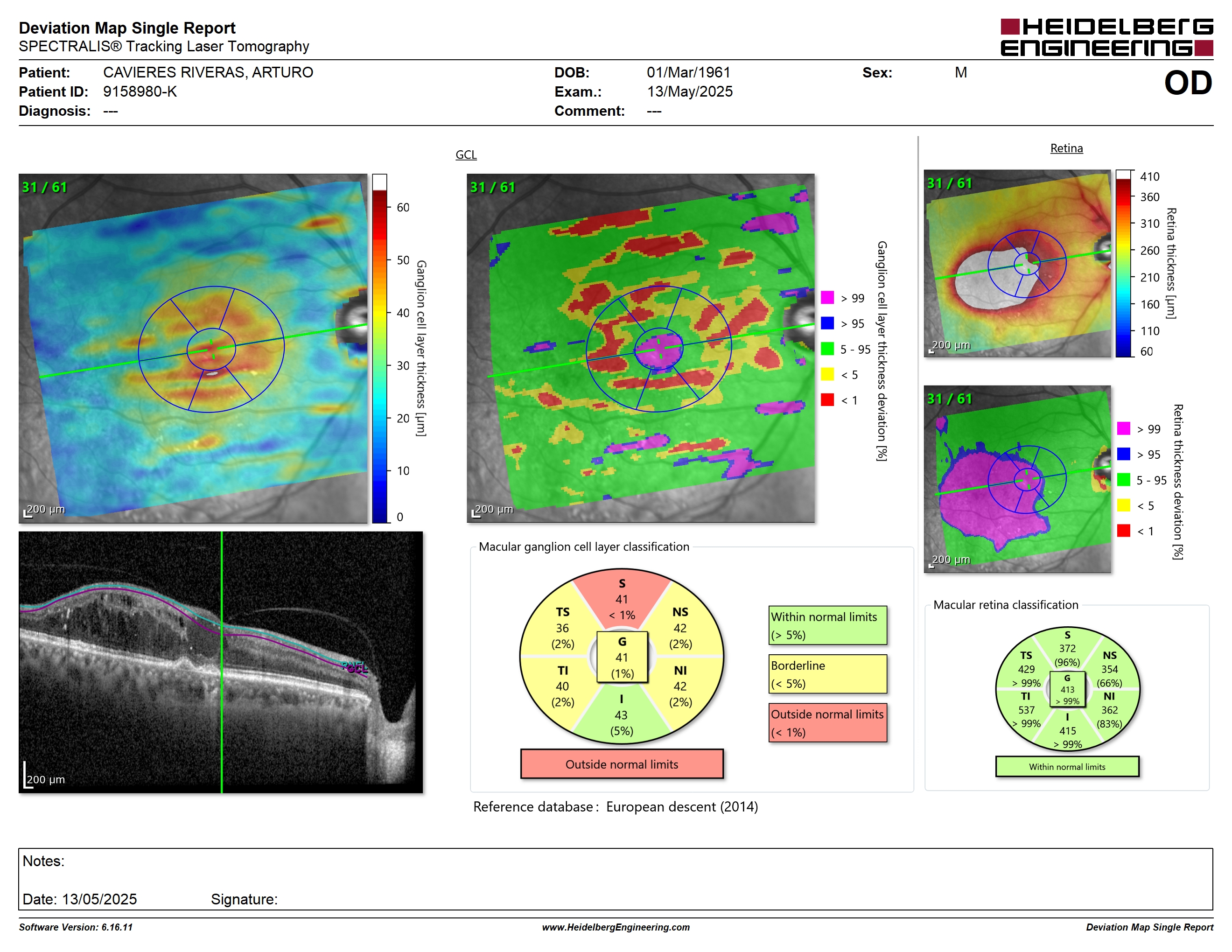Open the GCL deviation map image
Image resolution: width=1232 pixels, height=952 pixels.
pos(640,348)
